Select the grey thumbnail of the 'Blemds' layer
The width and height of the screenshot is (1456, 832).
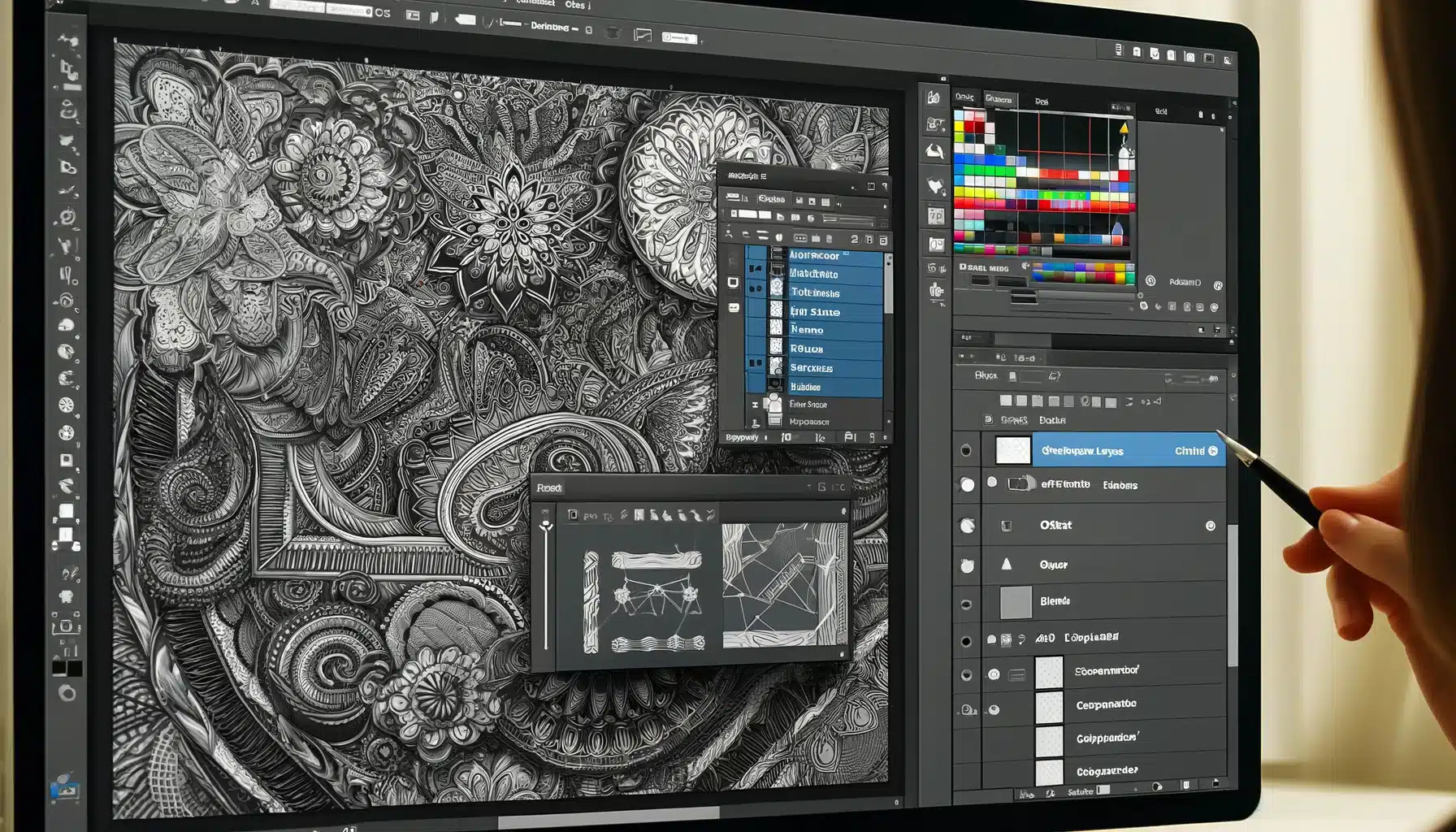click(x=1016, y=602)
